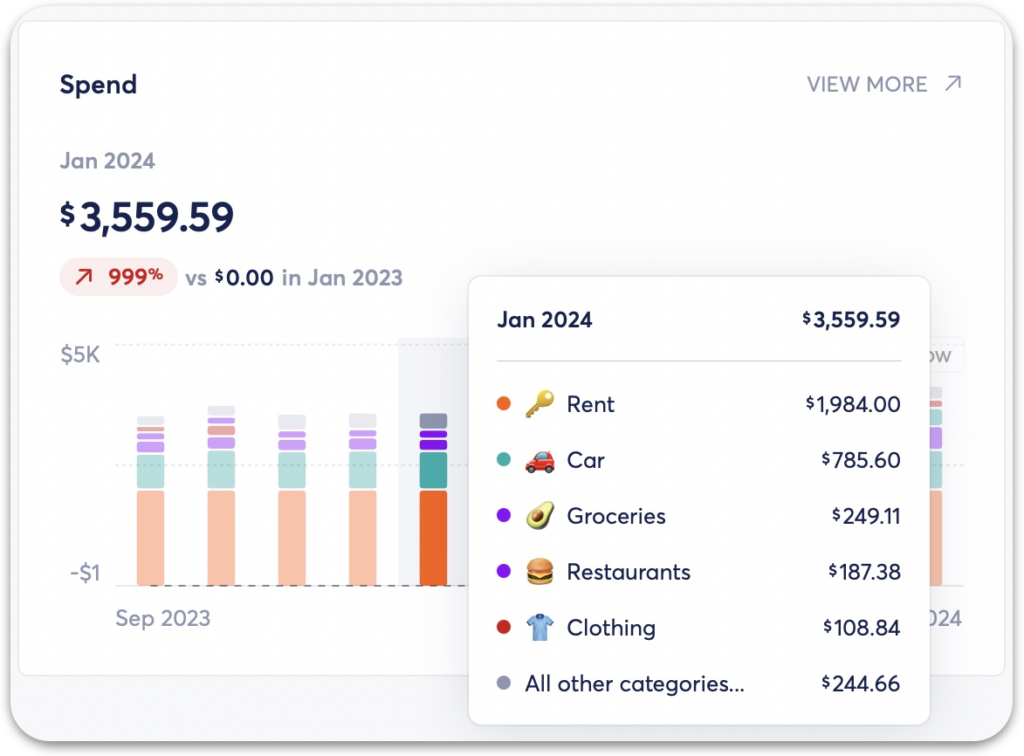Click the '$0.00' comparison amount
This screenshot has height=756, width=1024.
click(244, 278)
